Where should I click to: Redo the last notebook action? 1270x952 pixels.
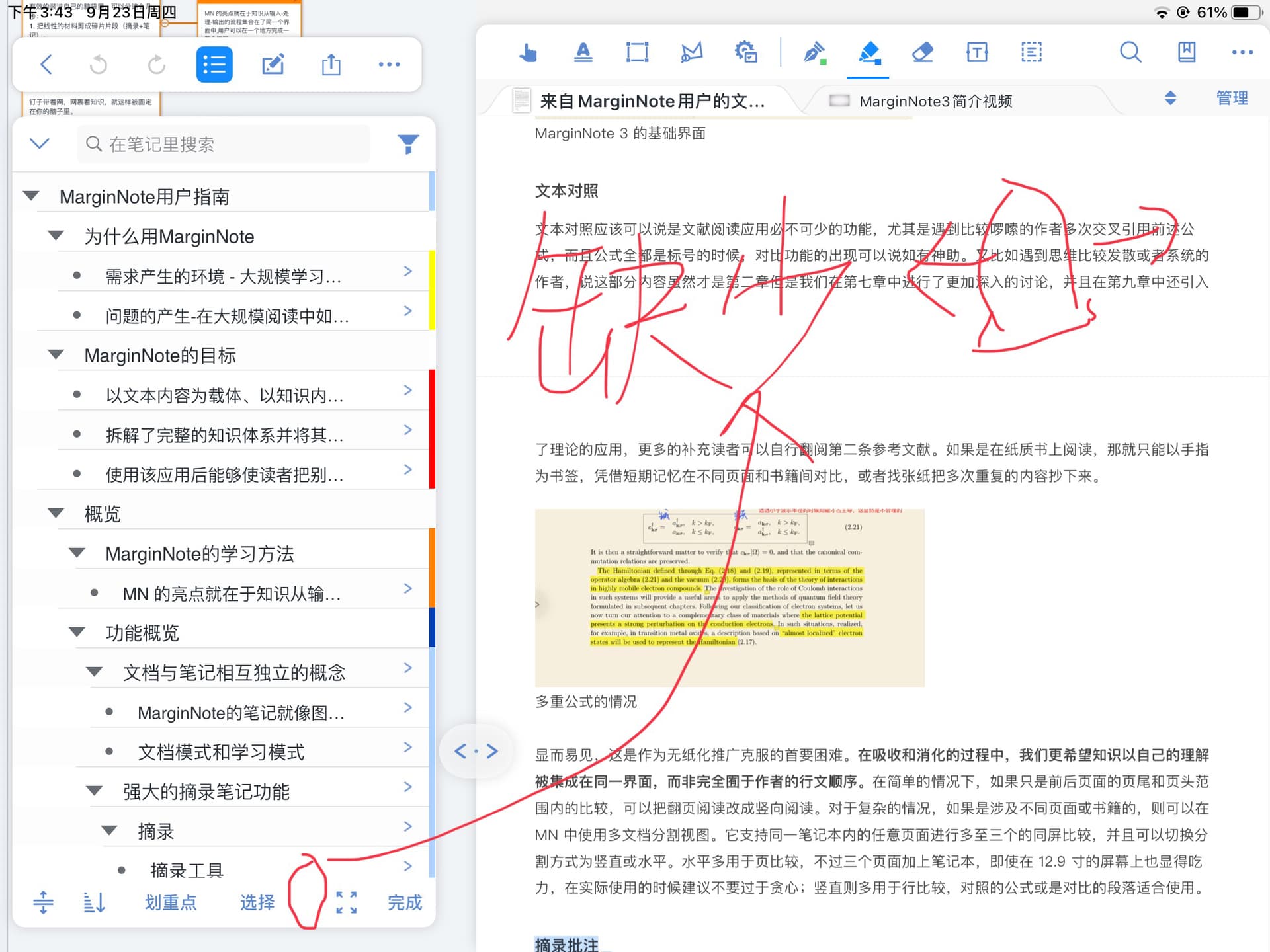(x=157, y=65)
